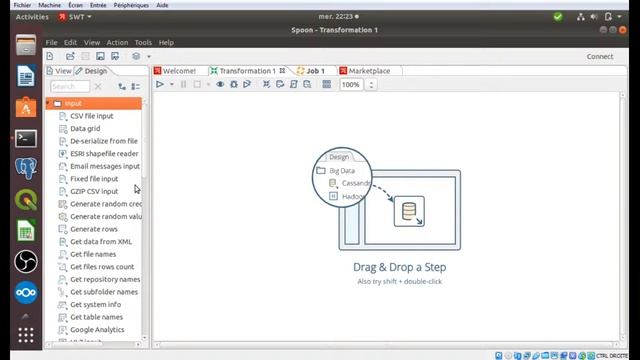Viewport: 640px width, 360px height.
Task: Open the Stop options dropdown arrow
Action: 208,84
